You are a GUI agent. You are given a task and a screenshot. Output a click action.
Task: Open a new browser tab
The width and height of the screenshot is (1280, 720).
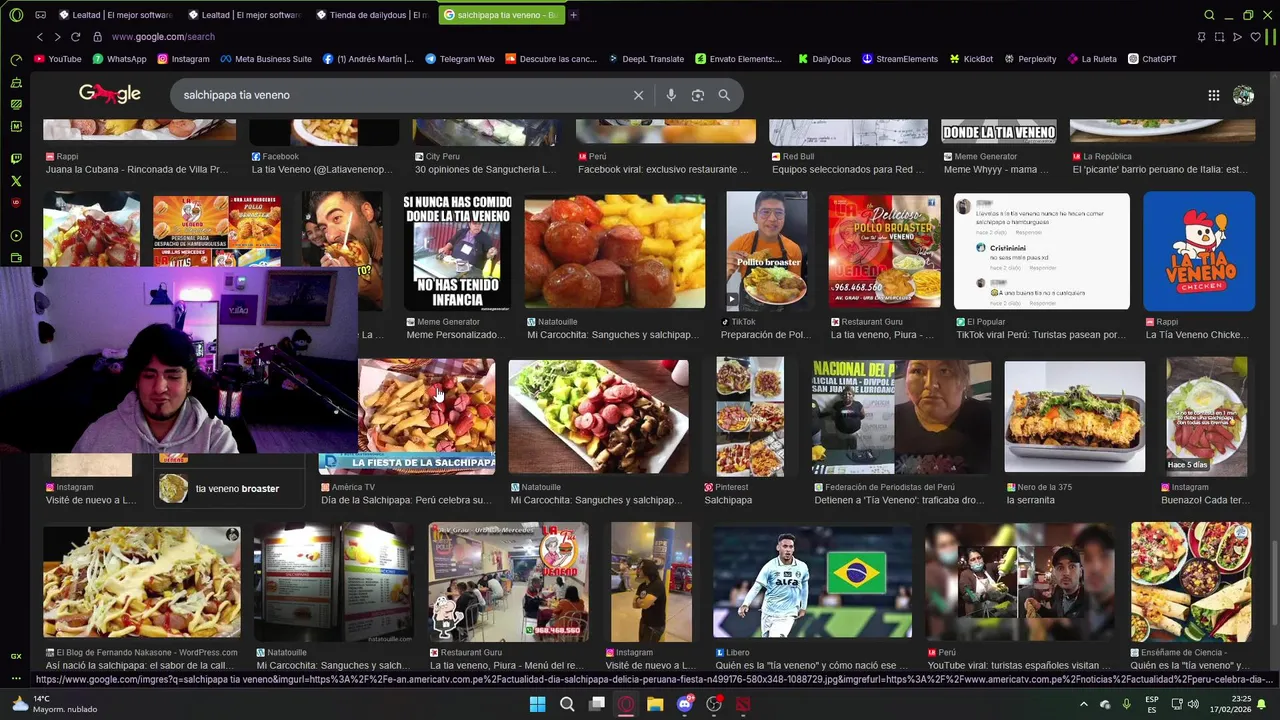point(573,15)
